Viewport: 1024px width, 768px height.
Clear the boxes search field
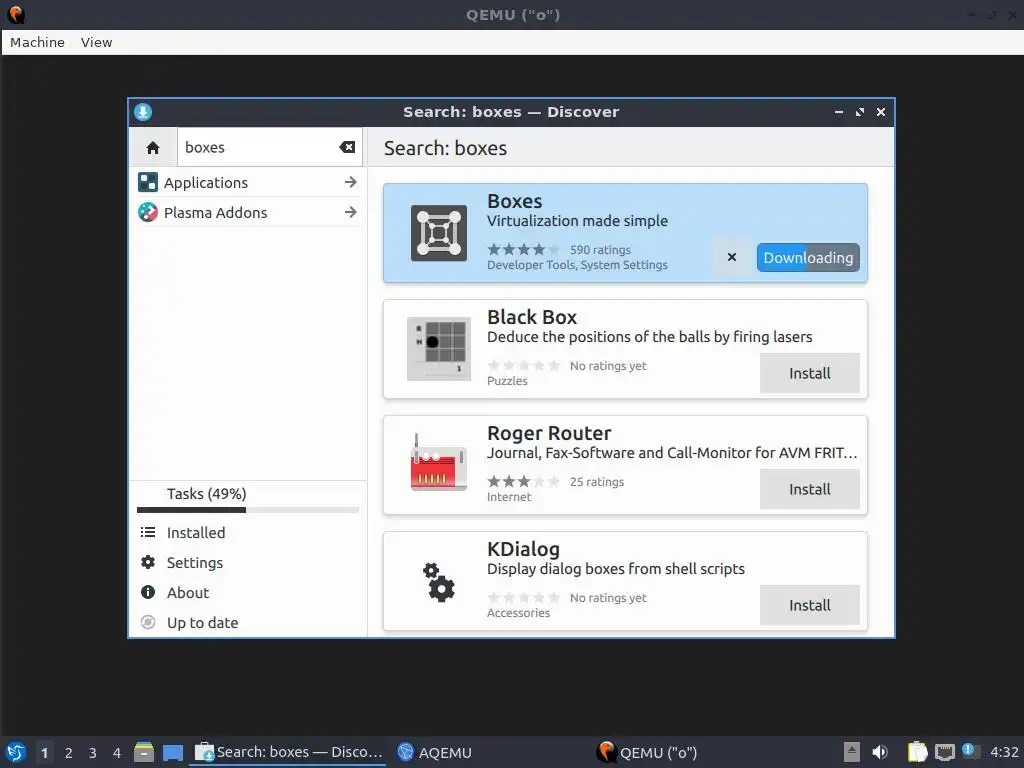click(347, 148)
